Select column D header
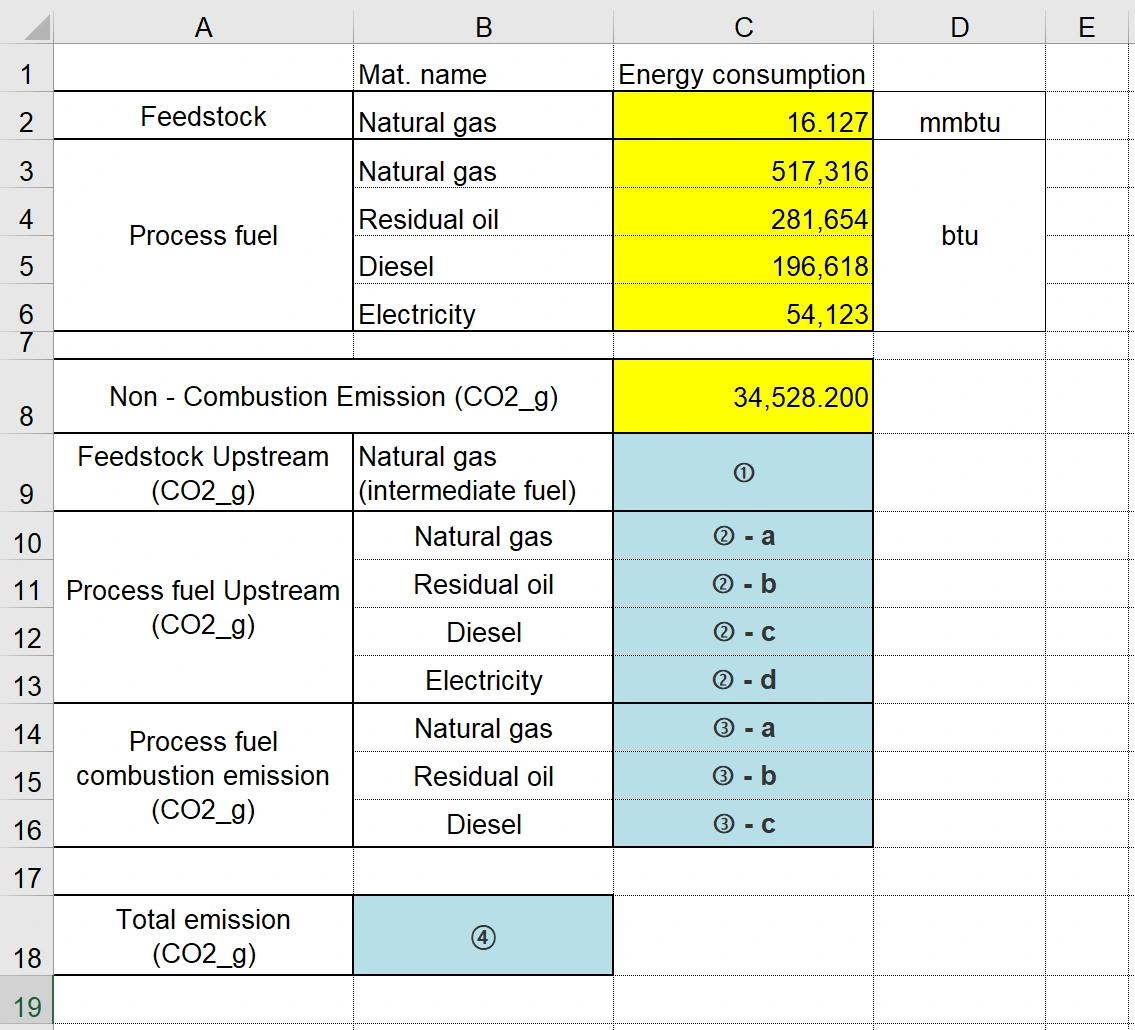This screenshot has height=1030, width=1135. click(x=959, y=27)
